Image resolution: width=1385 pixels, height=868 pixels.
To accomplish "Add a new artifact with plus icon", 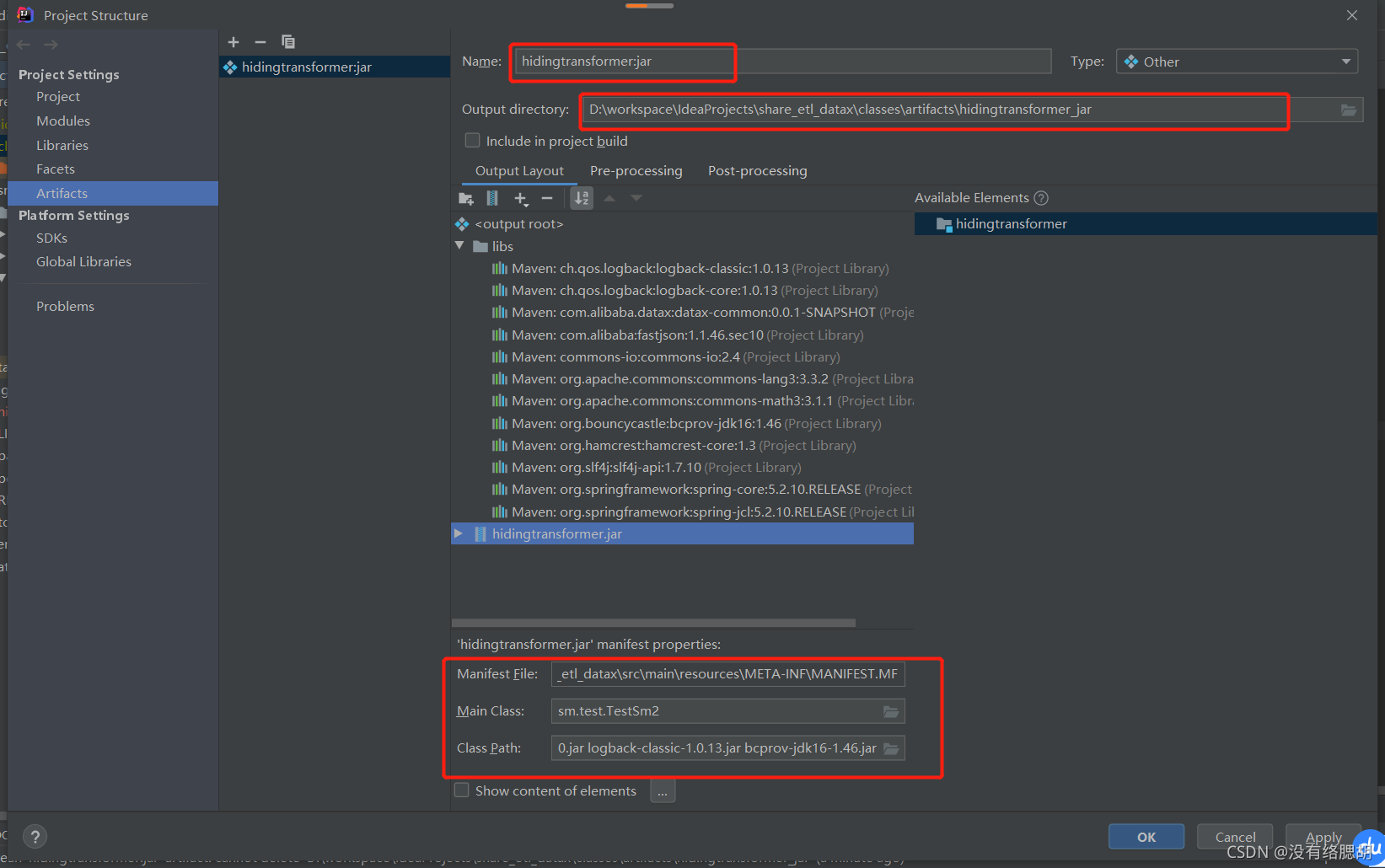I will (234, 42).
